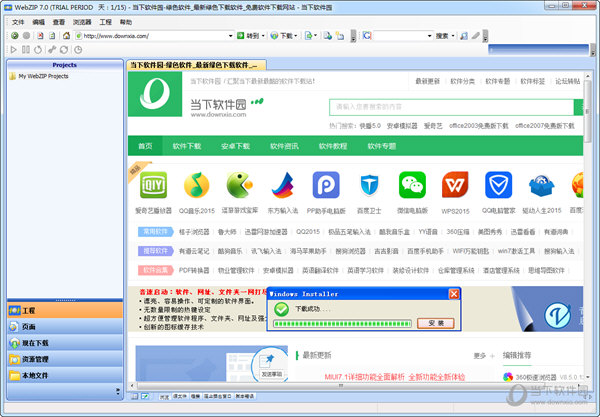Viewport: 600px width, 417px height.
Task: Click the 安装 button in Windows Installer dialog
Action: tap(436, 323)
